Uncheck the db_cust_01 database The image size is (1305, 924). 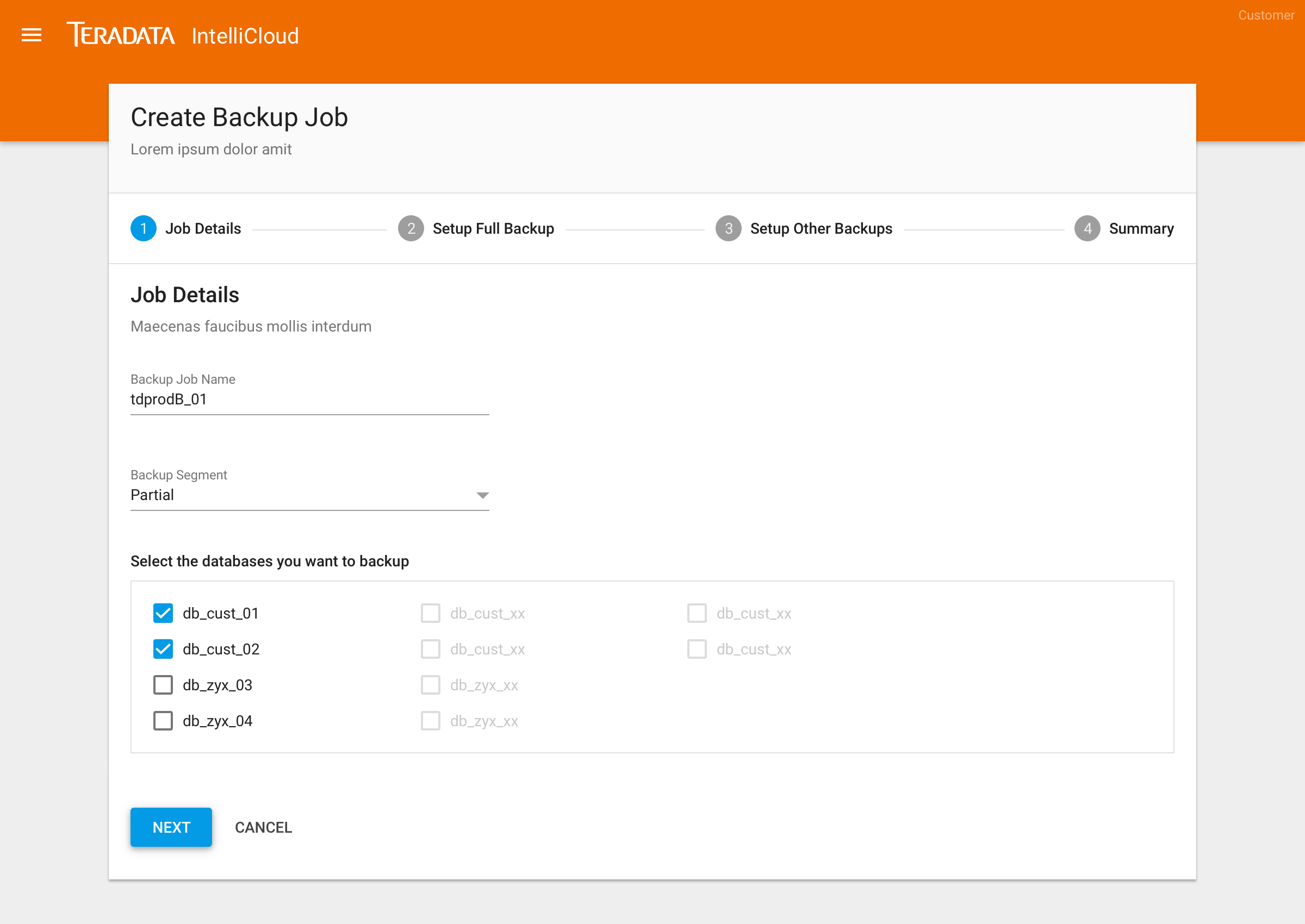(x=163, y=613)
